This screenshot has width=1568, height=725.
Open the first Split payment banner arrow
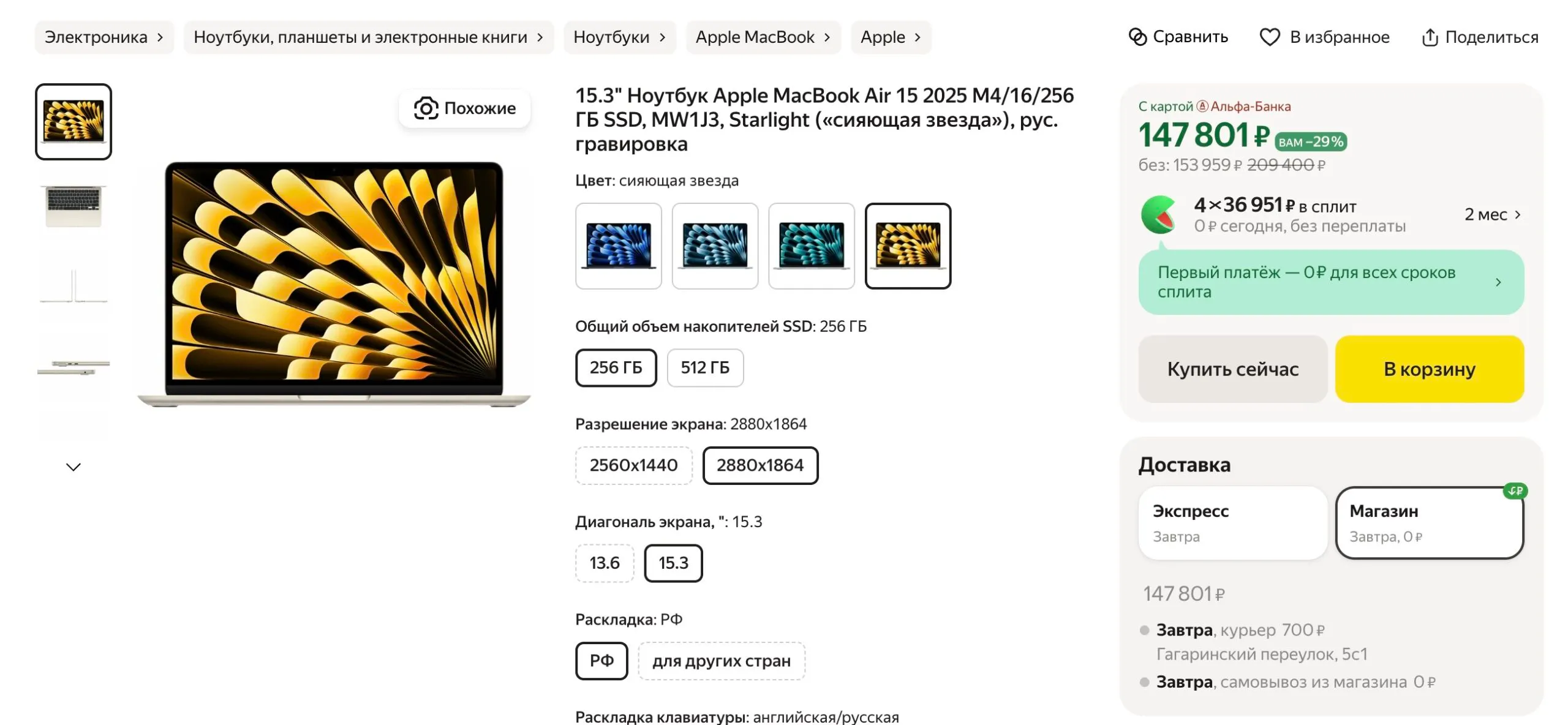(x=1498, y=282)
